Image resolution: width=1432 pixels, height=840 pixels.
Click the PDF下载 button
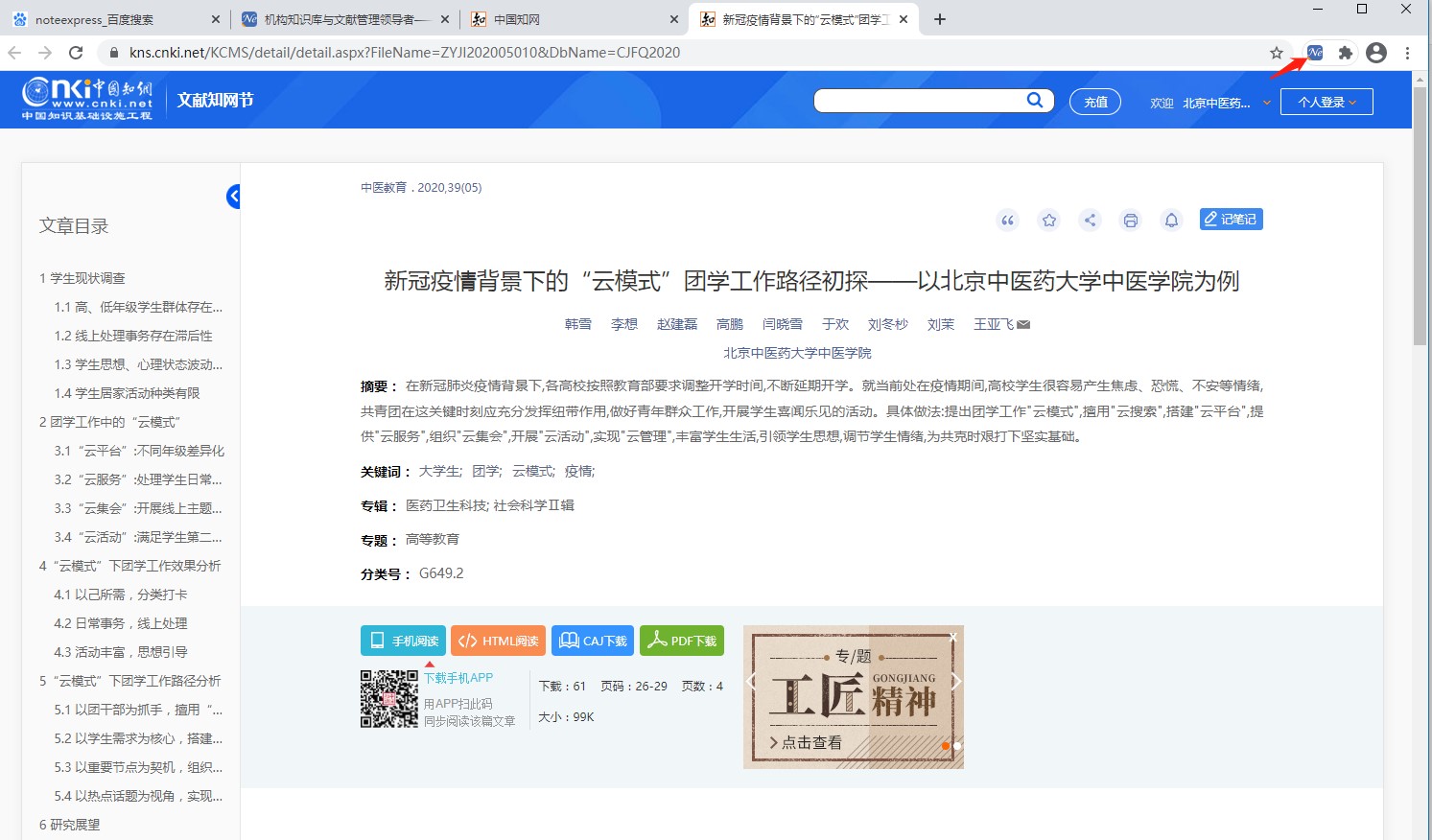682,641
